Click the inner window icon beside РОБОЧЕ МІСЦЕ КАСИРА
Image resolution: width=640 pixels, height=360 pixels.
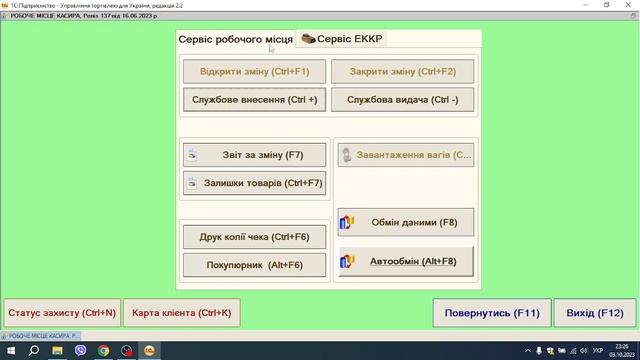pyautogui.click(x=4, y=16)
